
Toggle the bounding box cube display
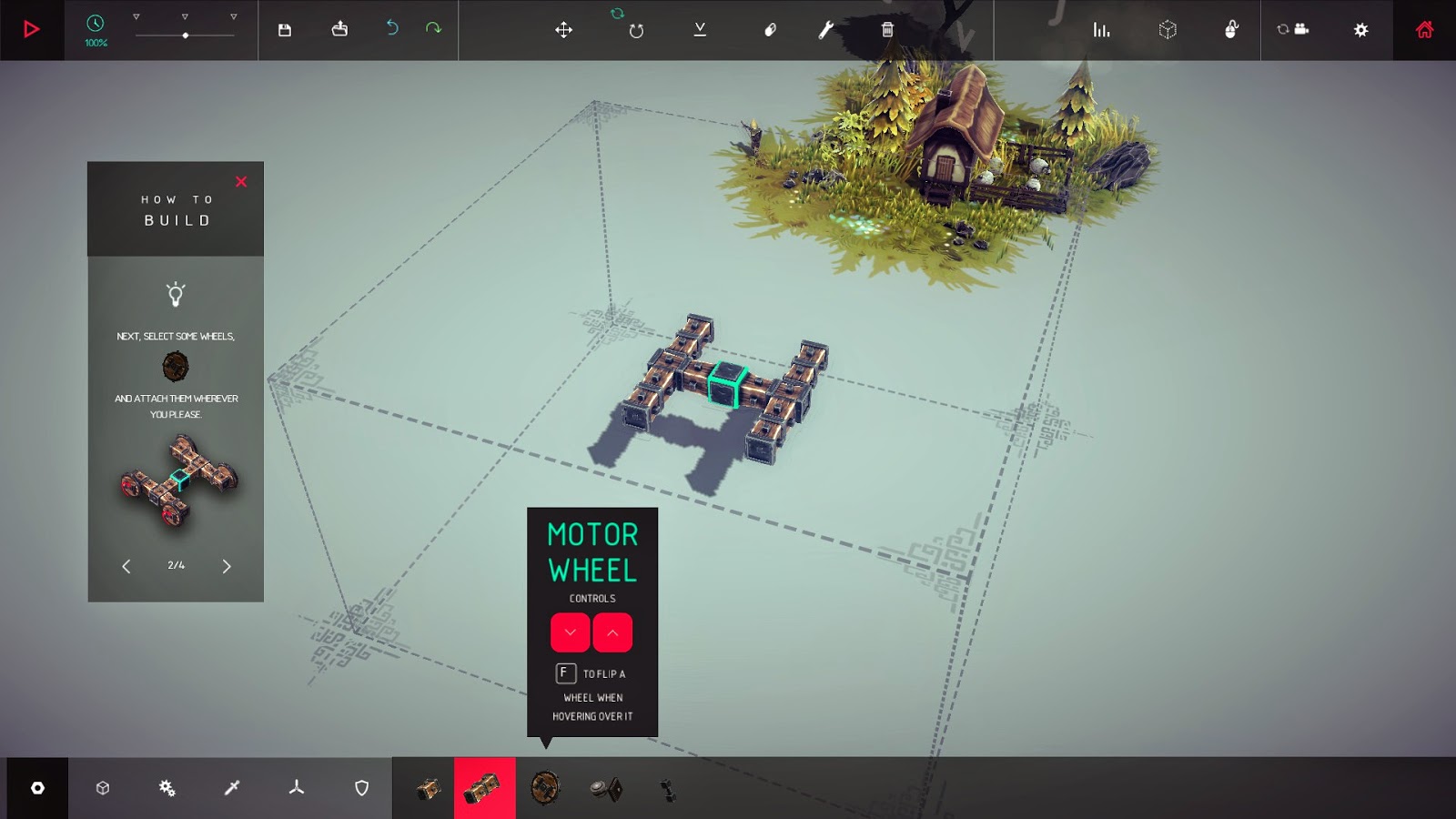pos(1168,30)
